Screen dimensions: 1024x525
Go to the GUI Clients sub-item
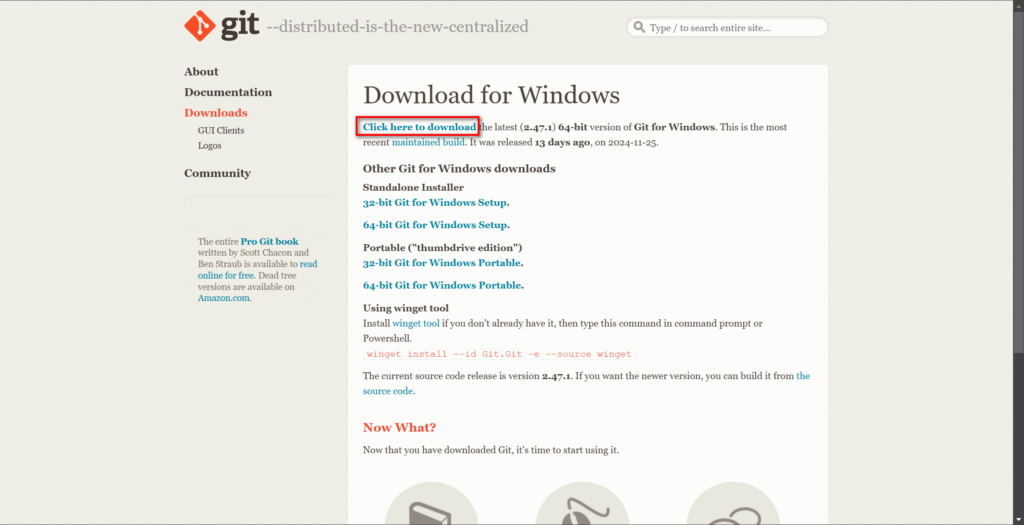coord(221,131)
